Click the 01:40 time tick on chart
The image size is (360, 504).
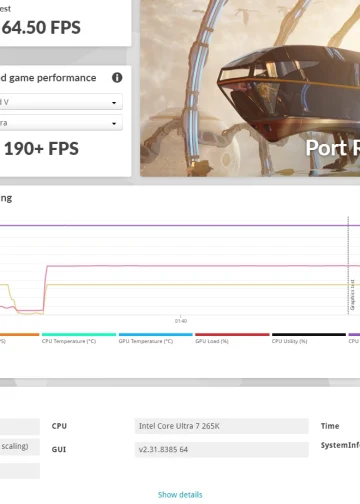coord(181,321)
